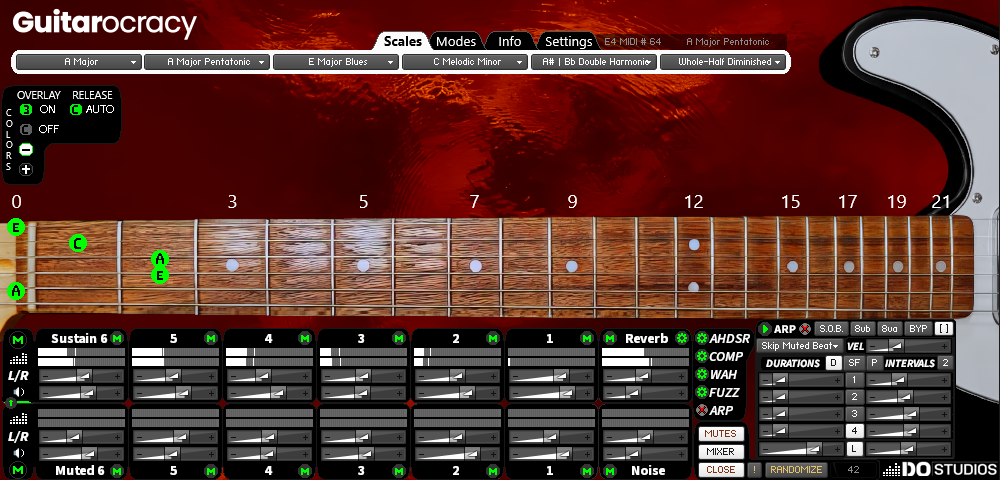Click the CLOSE panel button
The width and height of the screenshot is (1000, 480).
[x=720, y=469]
